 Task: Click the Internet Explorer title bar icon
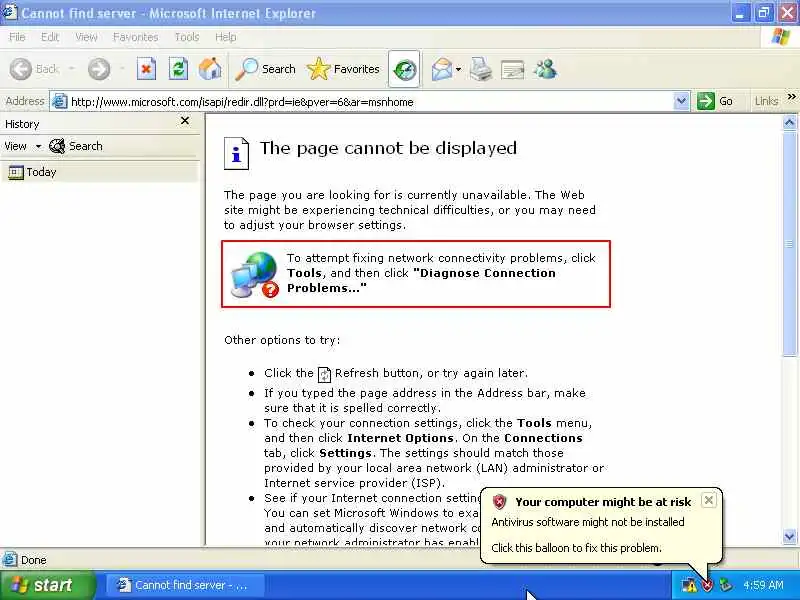click(10, 12)
